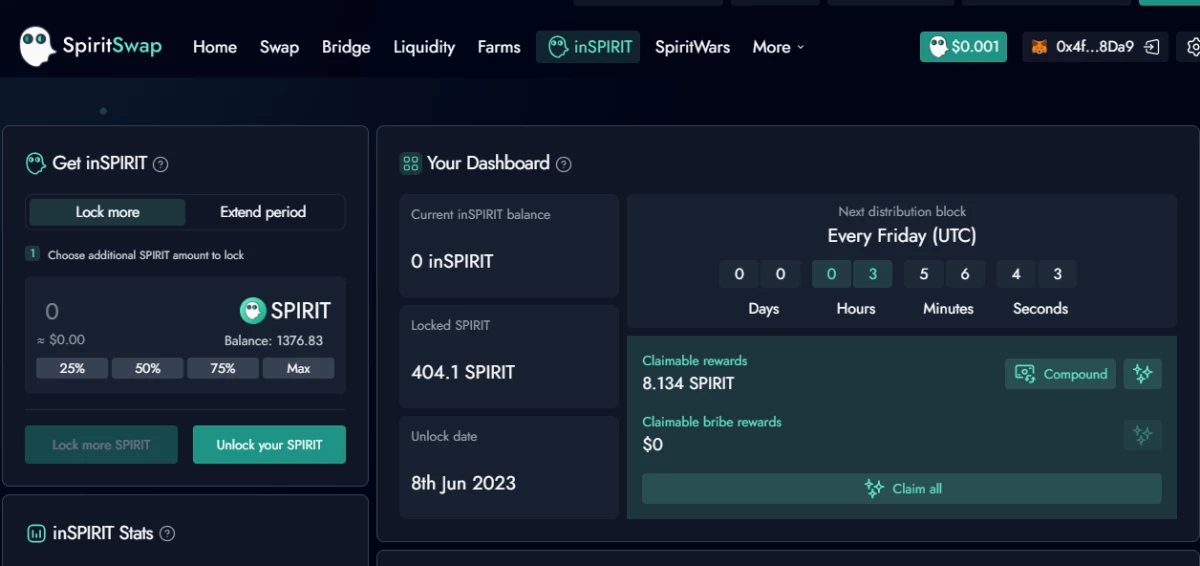The width and height of the screenshot is (1200, 566).
Task: Click the Claim all button
Action: click(x=902, y=489)
